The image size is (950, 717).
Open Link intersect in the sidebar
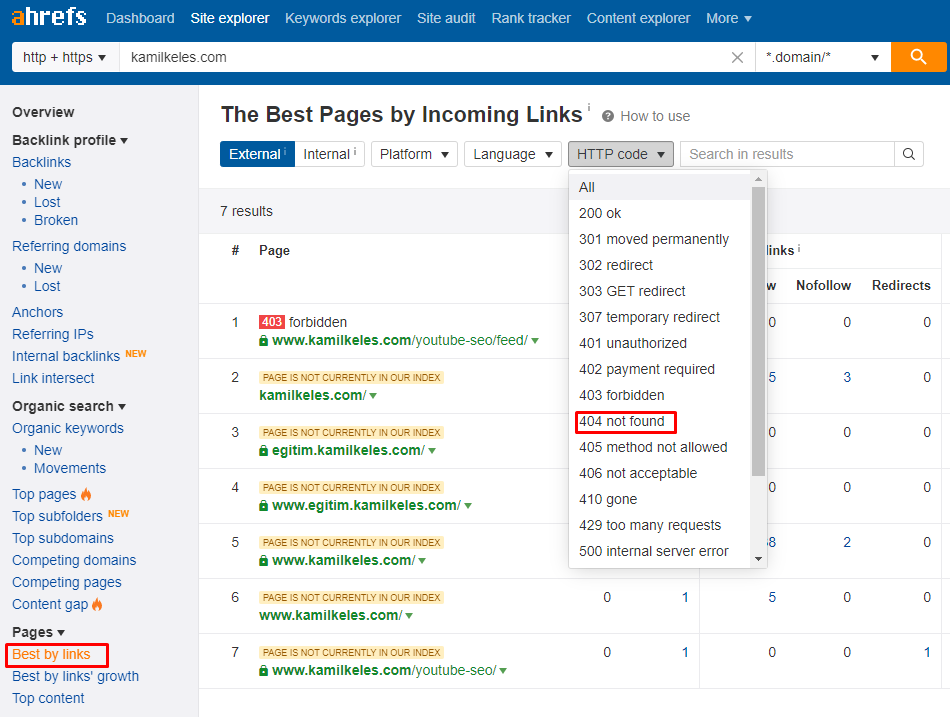coord(53,378)
